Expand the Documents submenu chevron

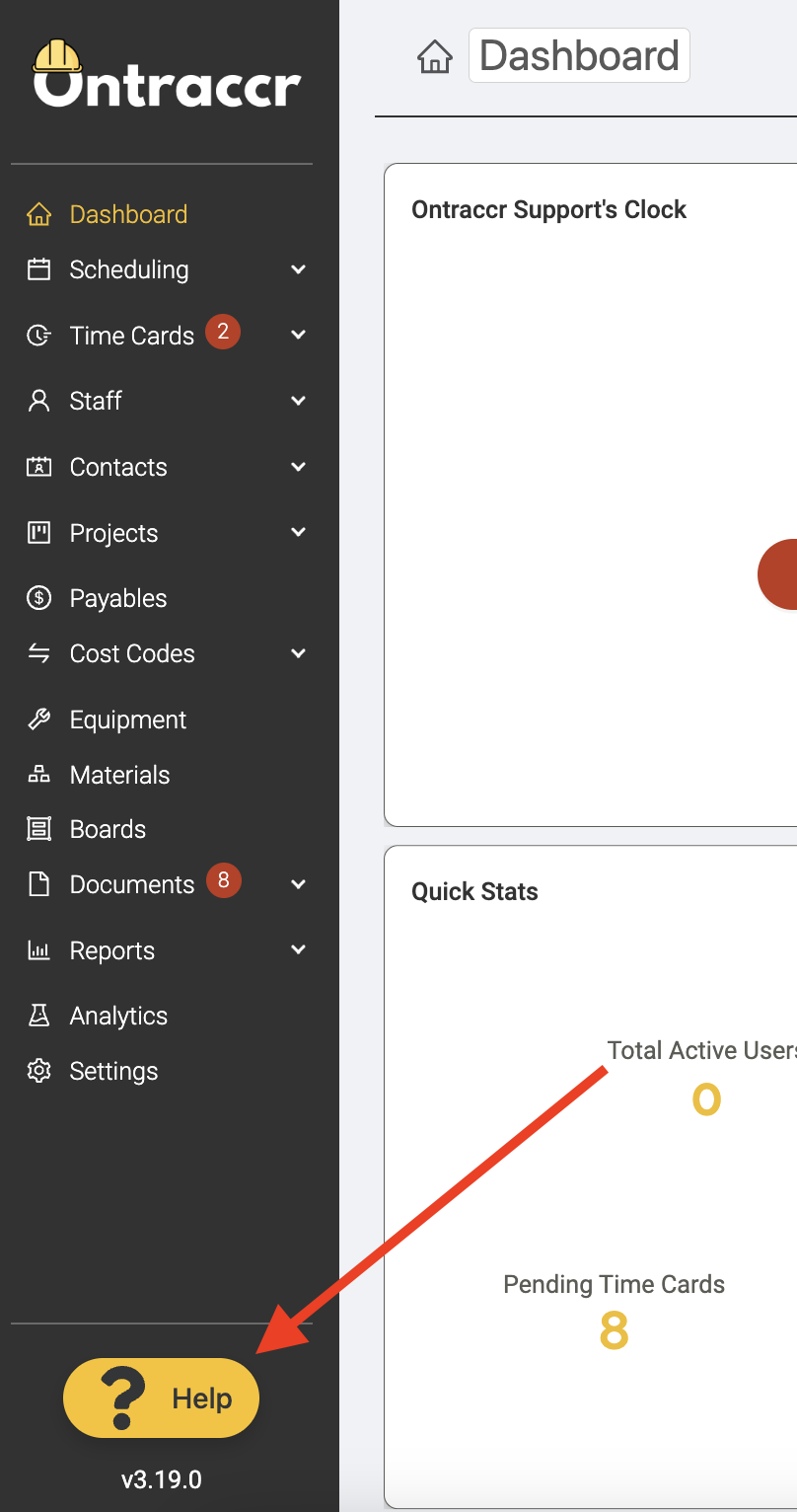tap(299, 884)
